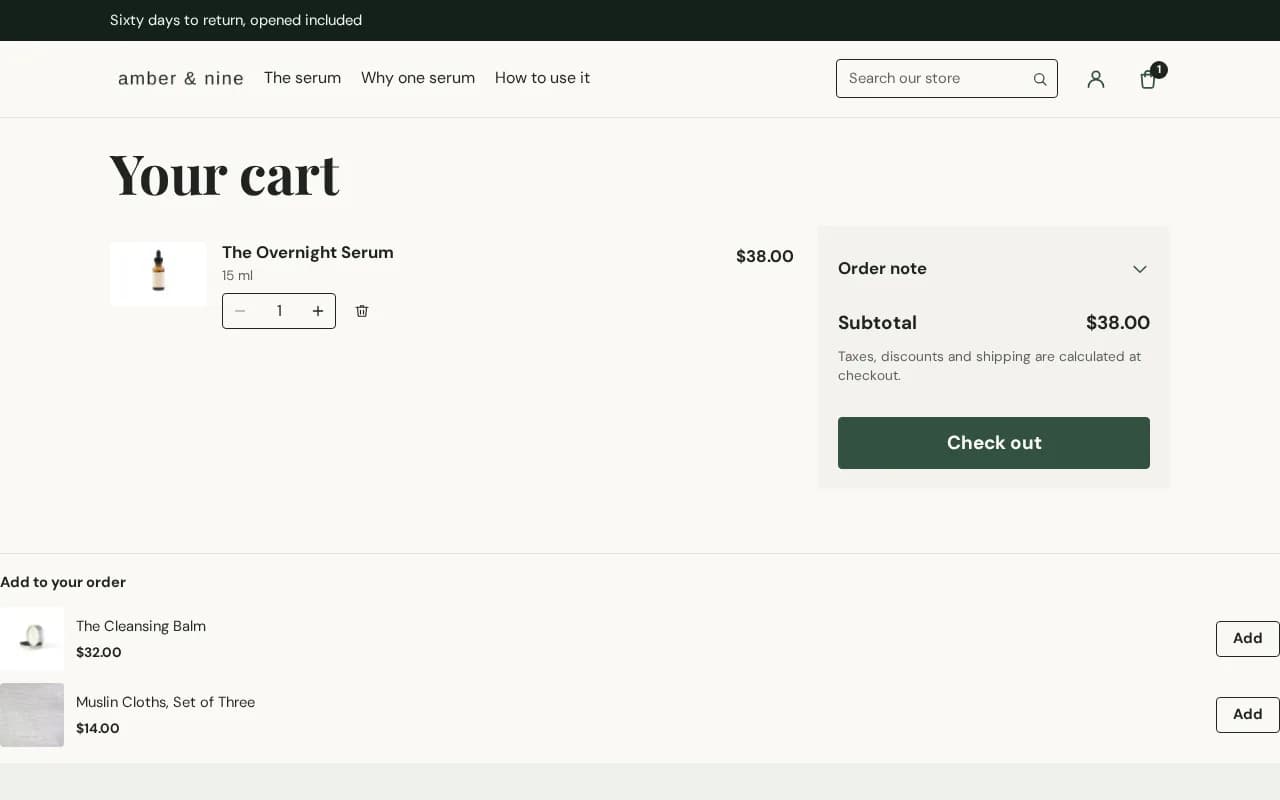Screen dimensions: 1280x800
Task: Increase serum quantity with plus button
Action: [x=318, y=311]
